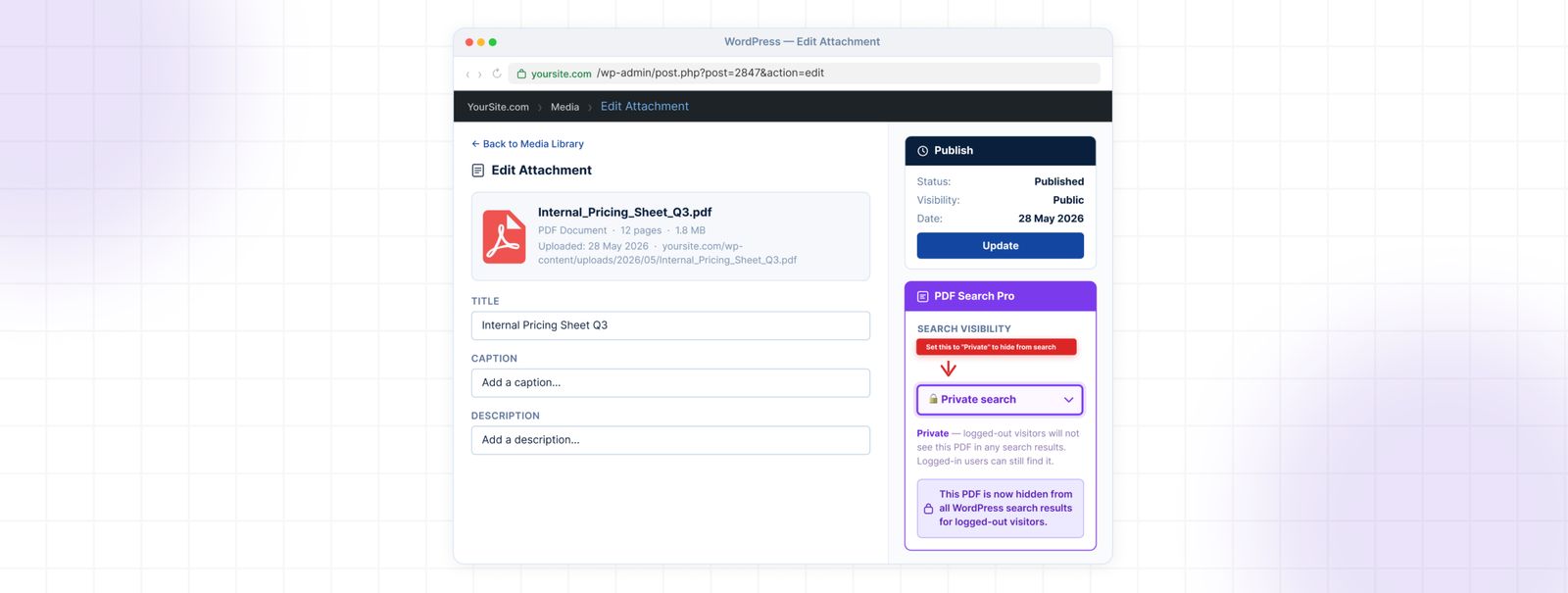The image size is (1568, 593).
Task: Open the Search Visibility dropdown
Action: tap(1000, 400)
